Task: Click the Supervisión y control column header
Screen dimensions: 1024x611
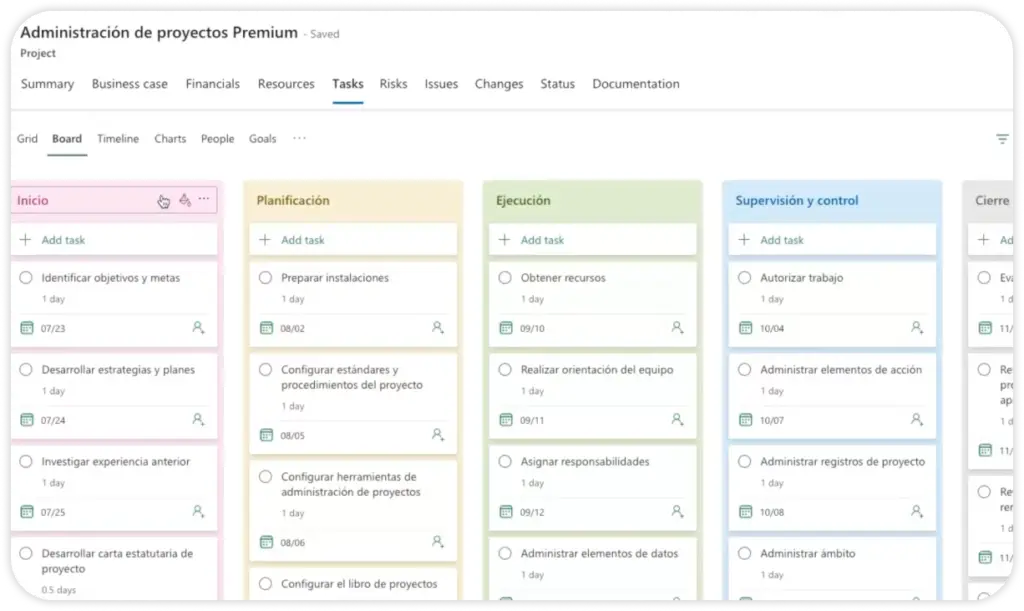Action: 797,200
